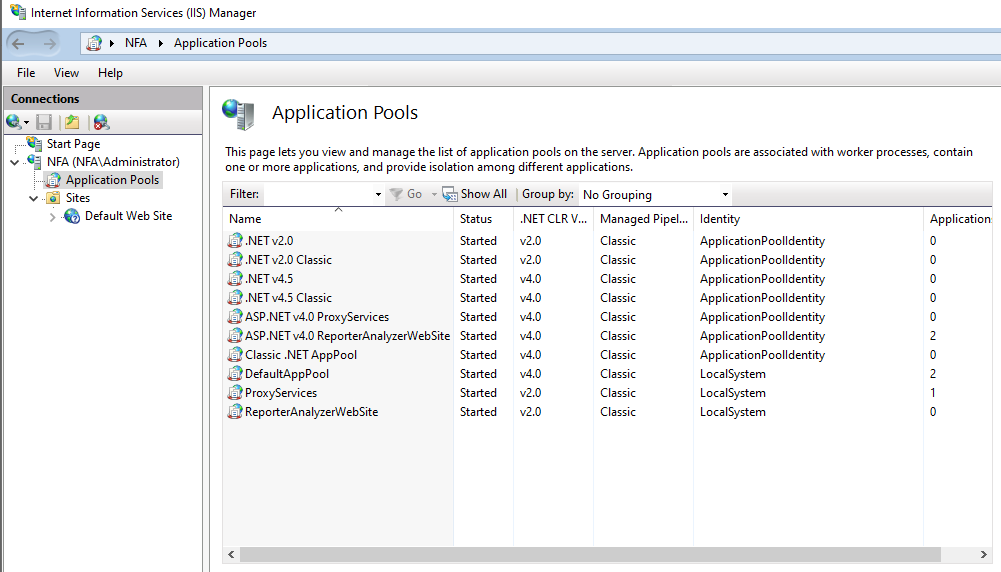Sort the list by the Identity column header

(720, 219)
